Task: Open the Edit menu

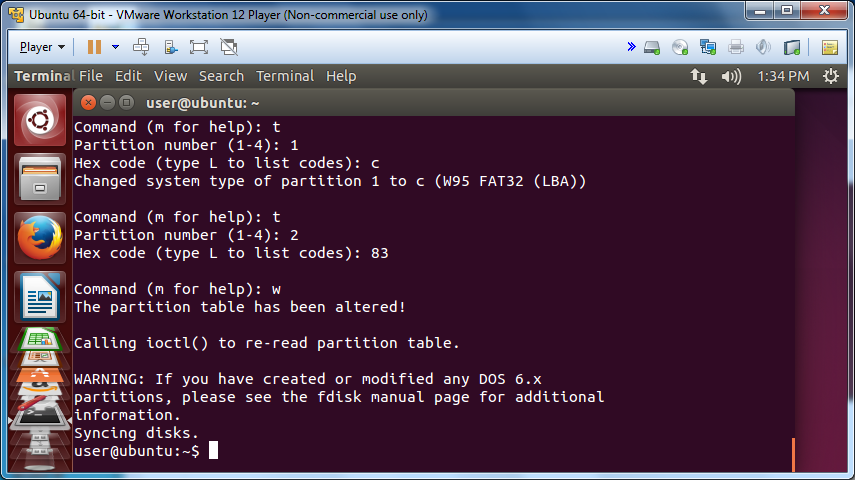Action: click(128, 76)
